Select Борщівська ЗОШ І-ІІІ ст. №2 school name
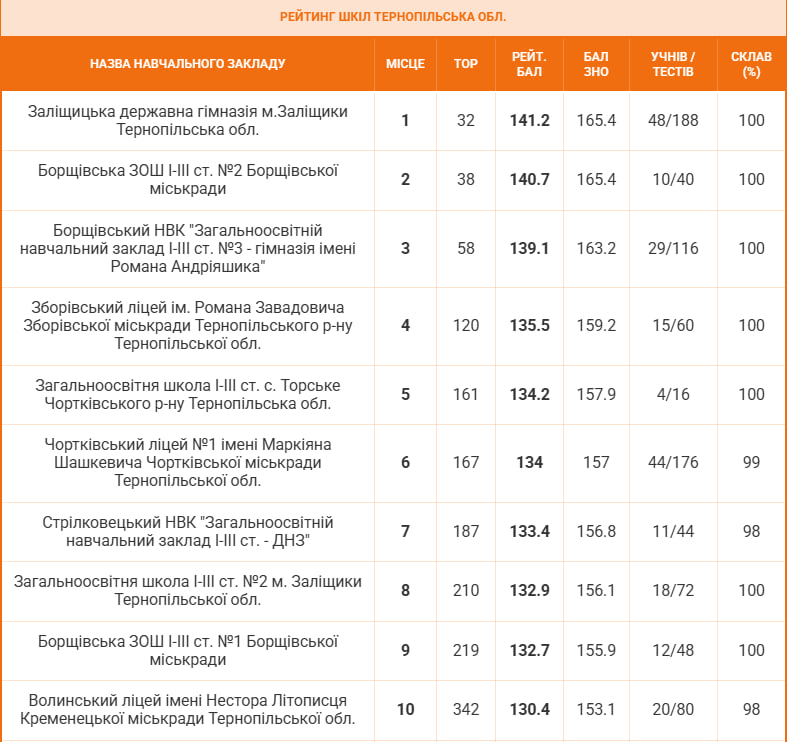The width and height of the screenshot is (788, 742). tap(187, 179)
